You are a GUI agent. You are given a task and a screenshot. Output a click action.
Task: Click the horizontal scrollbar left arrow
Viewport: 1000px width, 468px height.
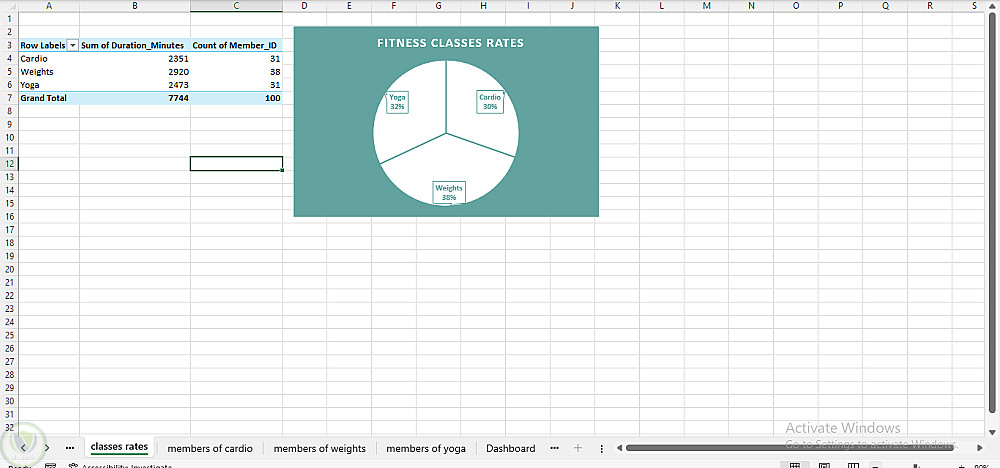(619, 448)
